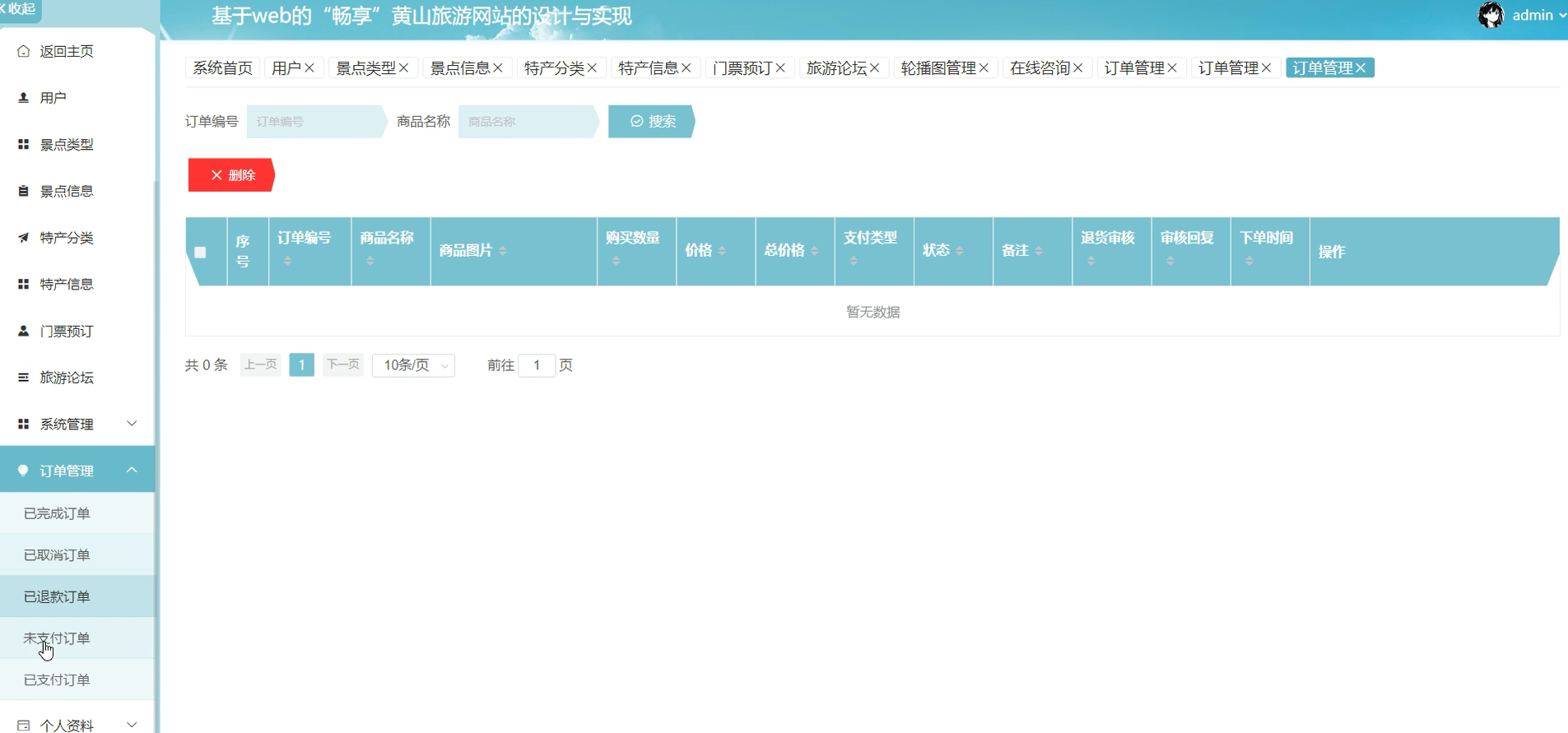Open the 10条/页 page size dropdown
Screen dimensions: 1568x733
413,365
